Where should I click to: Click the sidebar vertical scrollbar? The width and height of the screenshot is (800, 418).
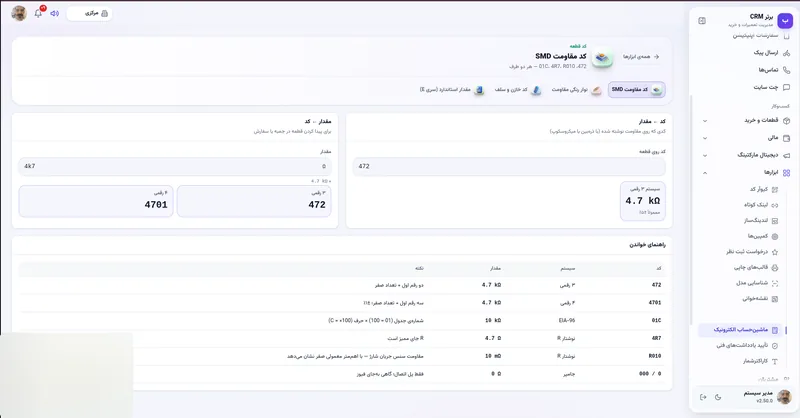(691, 209)
